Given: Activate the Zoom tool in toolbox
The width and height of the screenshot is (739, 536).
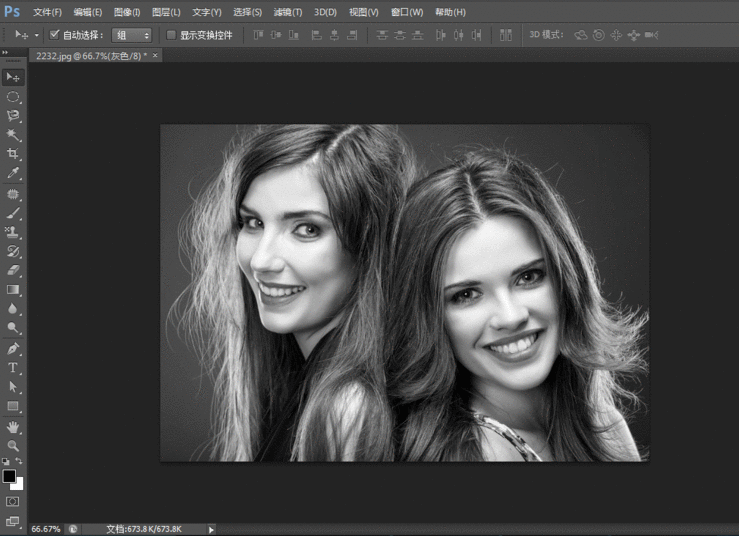Looking at the screenshot, I should [x=13, y=445].
